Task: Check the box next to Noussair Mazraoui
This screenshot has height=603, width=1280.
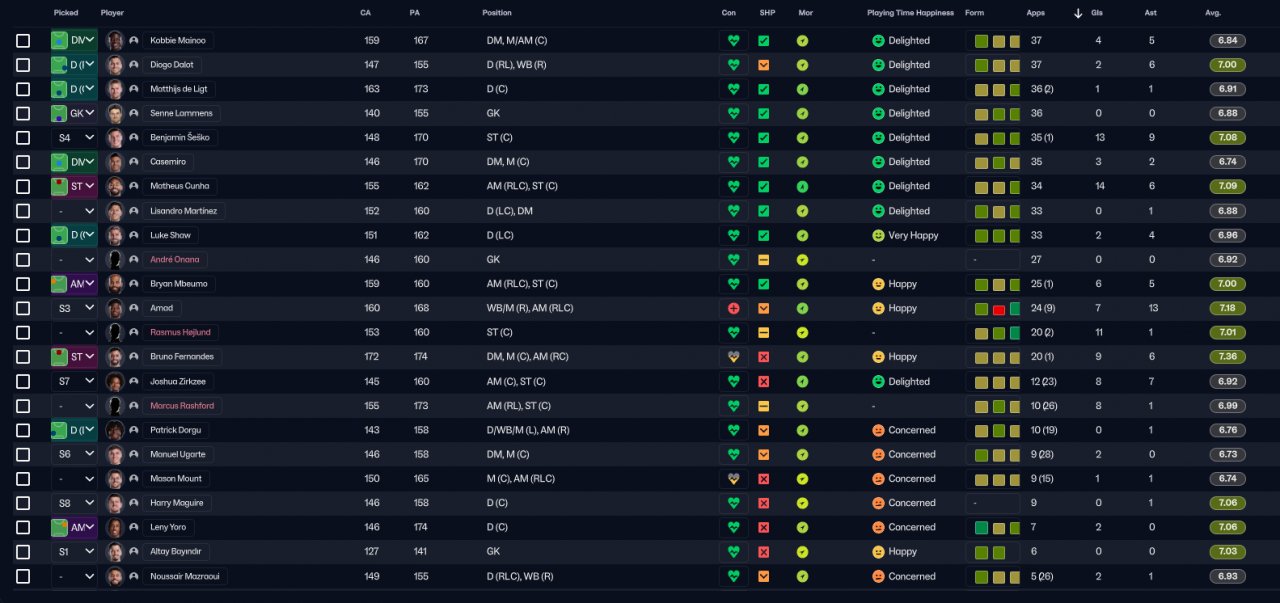Action: [23, 576]
